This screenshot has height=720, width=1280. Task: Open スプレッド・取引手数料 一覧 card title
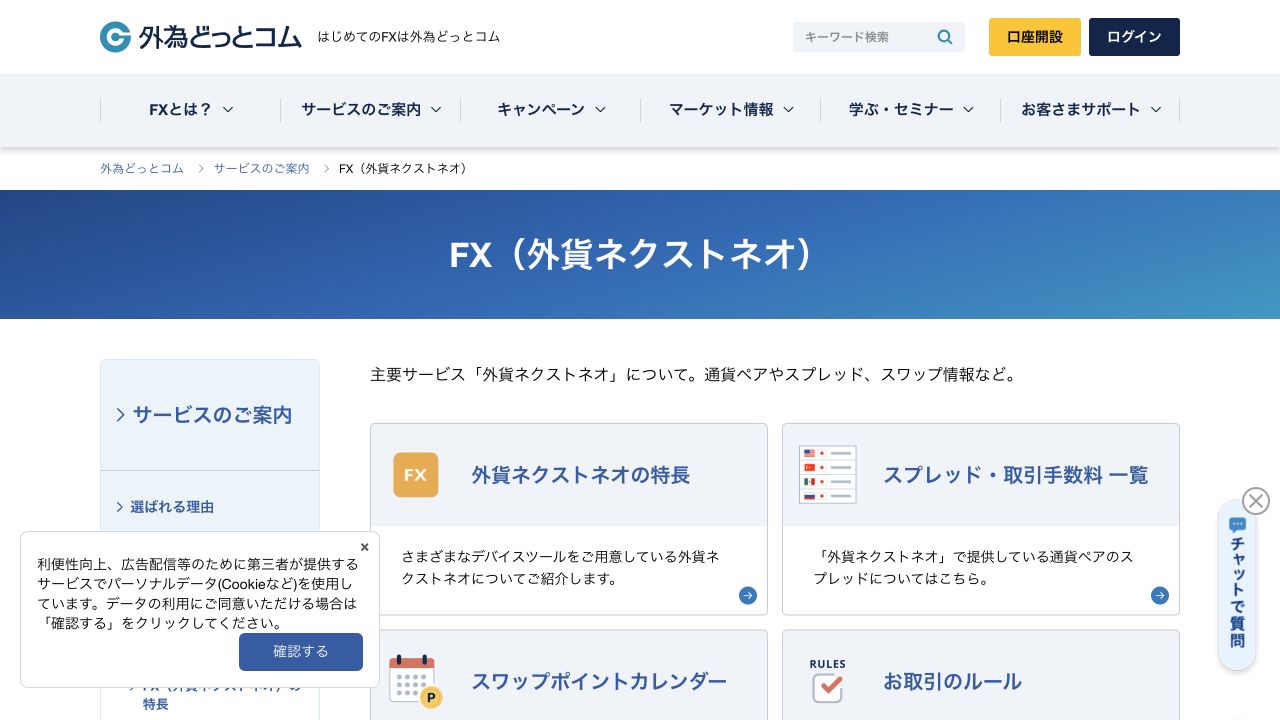(1016, 475)
